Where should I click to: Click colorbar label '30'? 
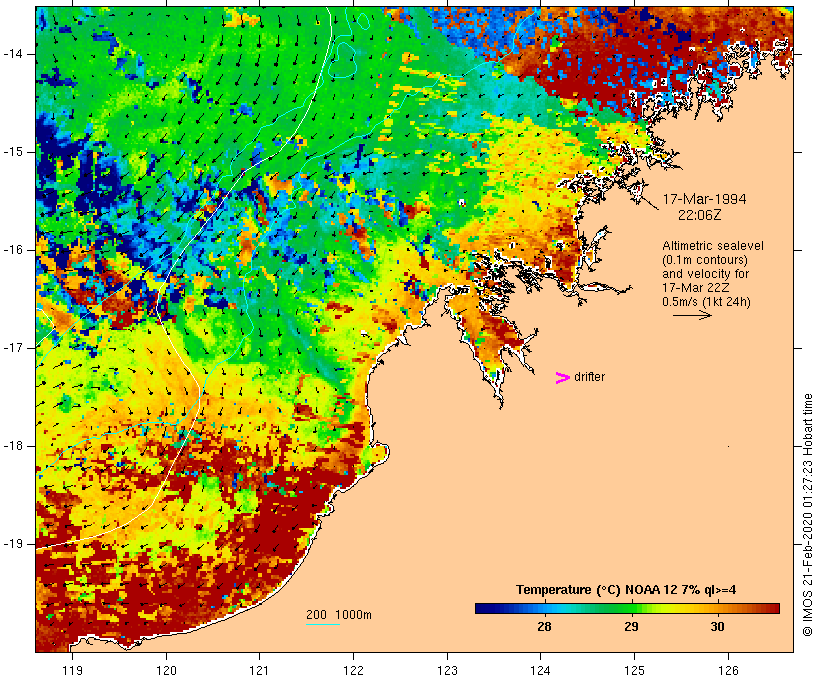pyautogui.click(x=718, y=627)
